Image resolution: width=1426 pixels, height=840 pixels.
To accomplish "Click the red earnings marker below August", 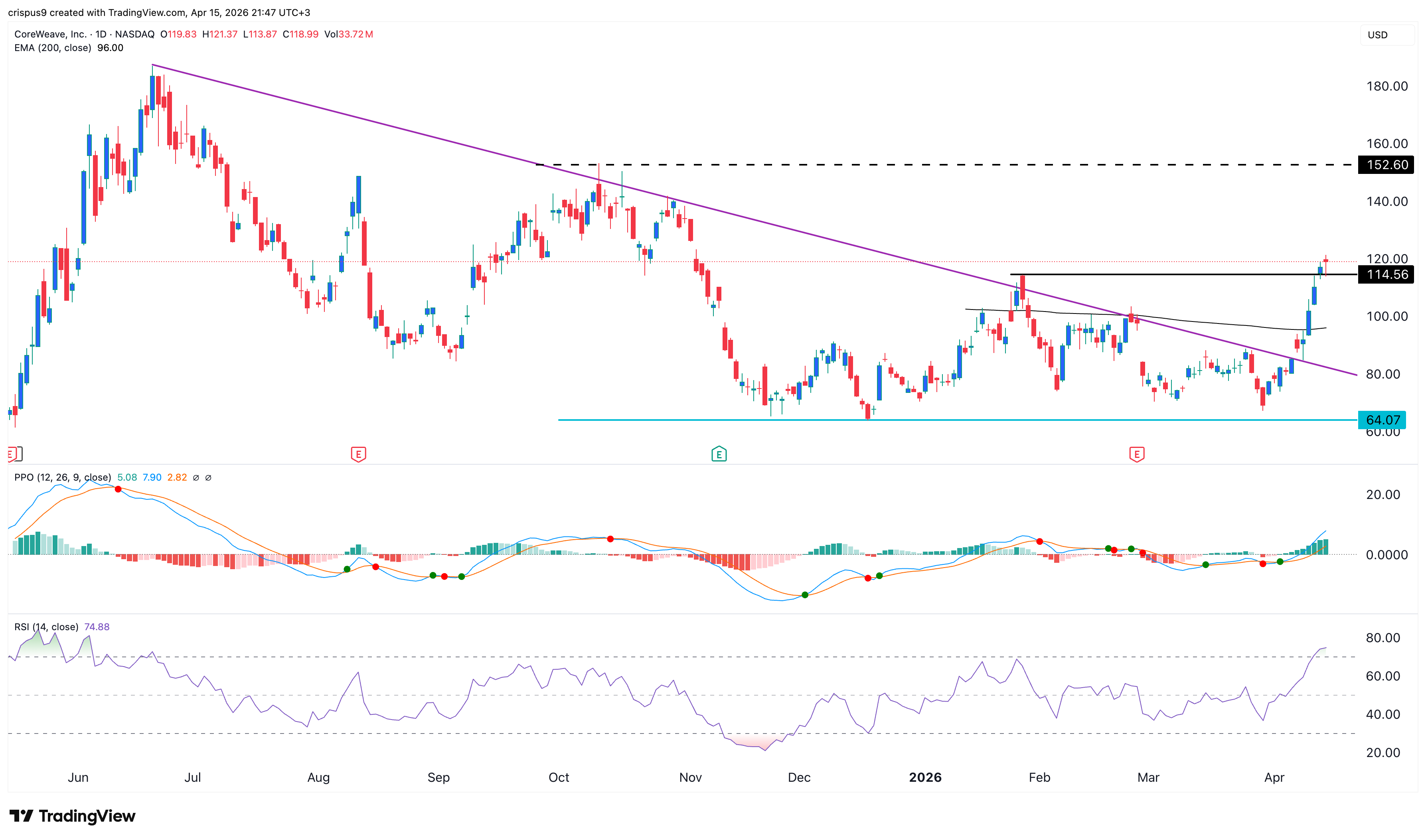I will (x=359, y=454).
